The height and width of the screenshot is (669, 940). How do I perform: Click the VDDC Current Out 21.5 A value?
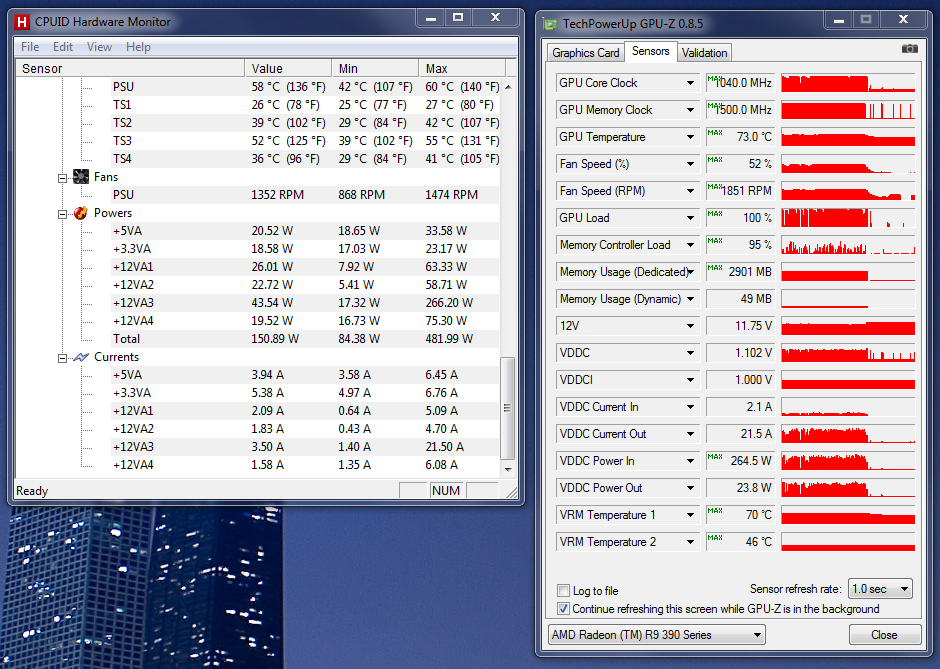click(740, 434)
